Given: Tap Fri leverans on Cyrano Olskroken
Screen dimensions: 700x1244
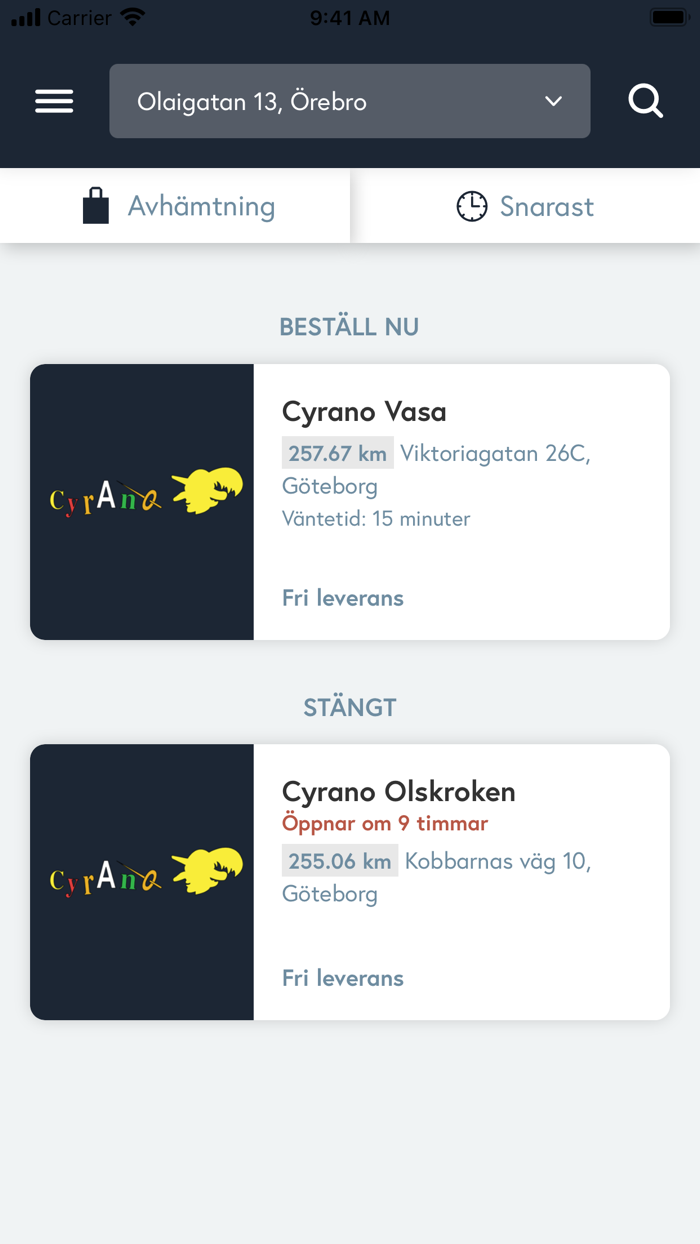Looking at the screenshot, I should pyautogui.click(x=342, y=977).
